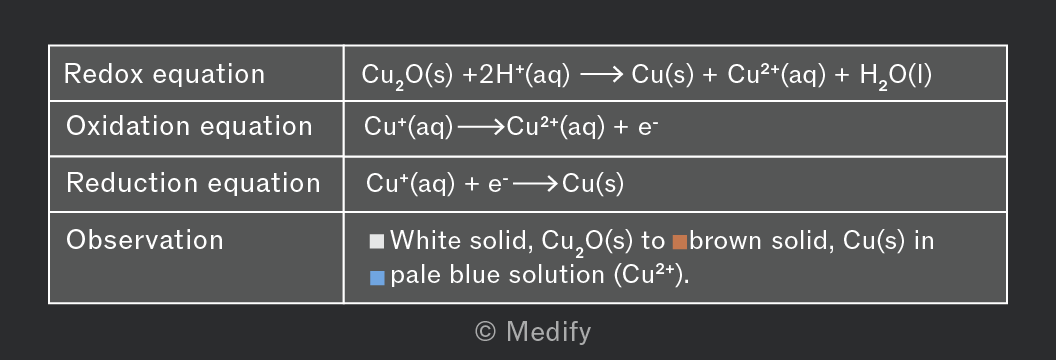Click the © Medify copyright caption
The width and height of the screenshot is (1056, 360).
pos(533,332)
